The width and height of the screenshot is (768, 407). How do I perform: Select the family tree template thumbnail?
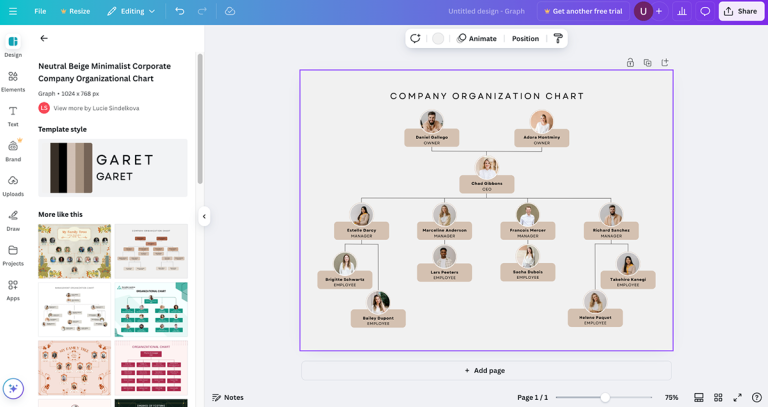[74, 251]
